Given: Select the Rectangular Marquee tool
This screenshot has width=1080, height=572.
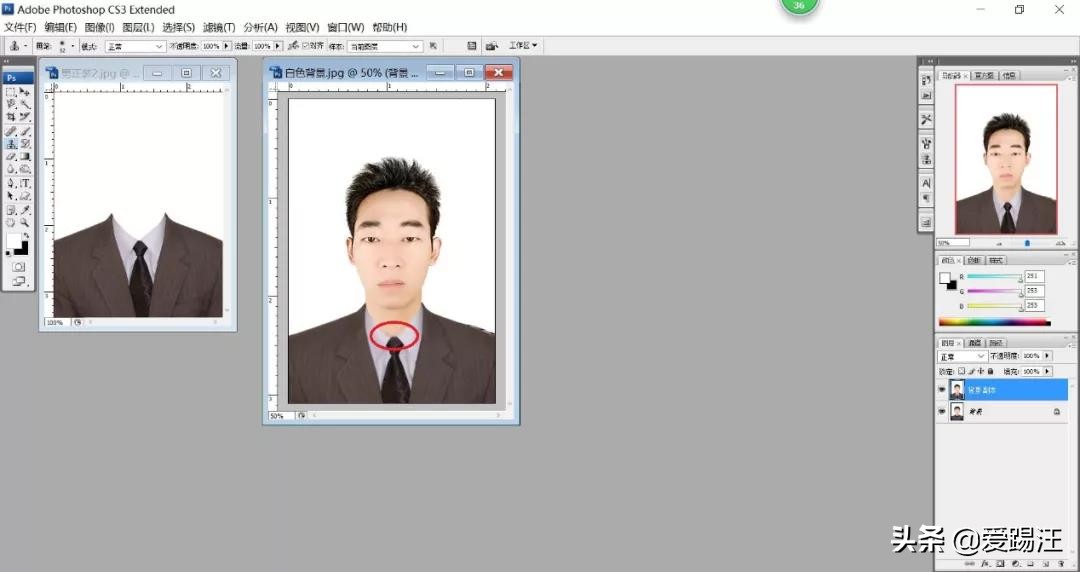Looking at the screenshot, I should click(x=11, y=92).
